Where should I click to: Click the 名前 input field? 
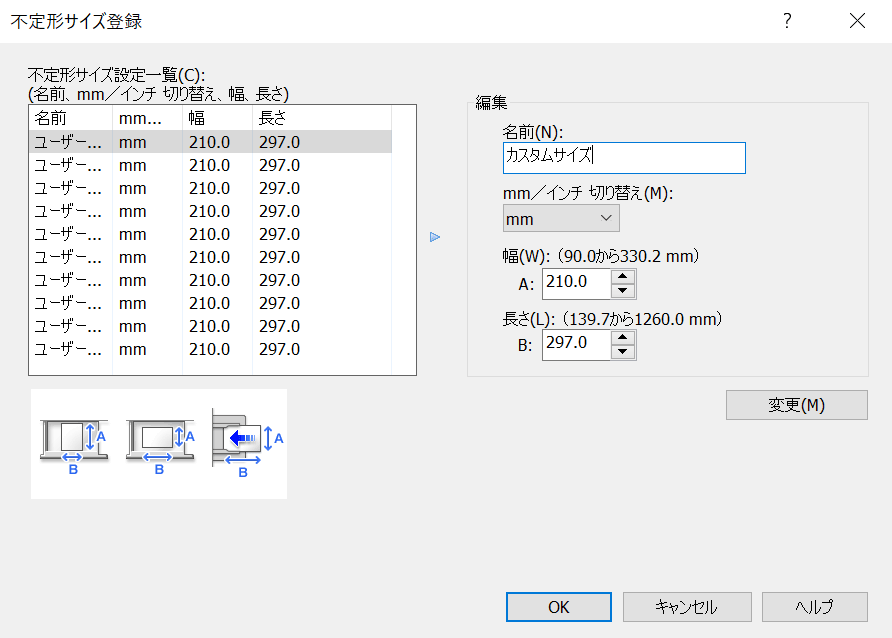pyautogui.click(x=624, y=157)
